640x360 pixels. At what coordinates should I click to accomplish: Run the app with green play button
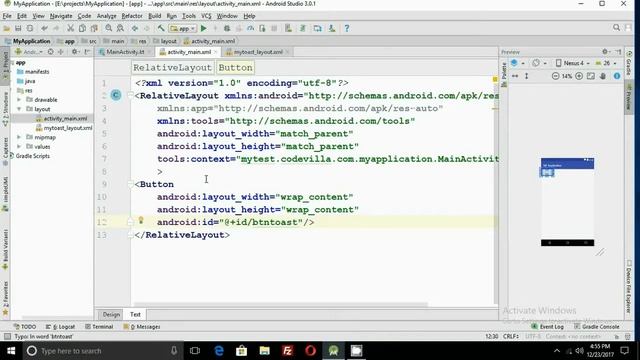(x=204, y=29)
